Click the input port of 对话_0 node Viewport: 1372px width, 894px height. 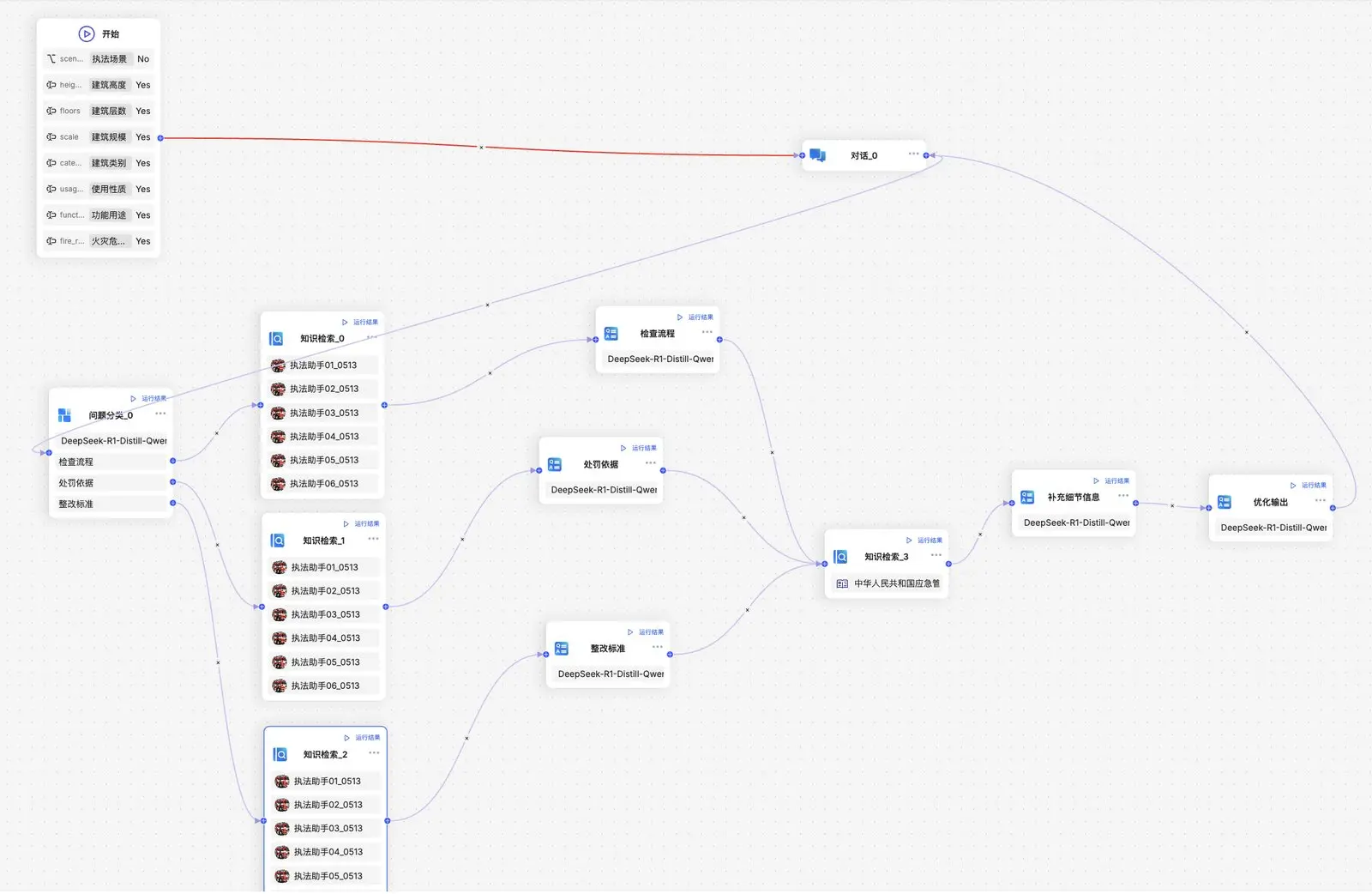click(802, 155)
